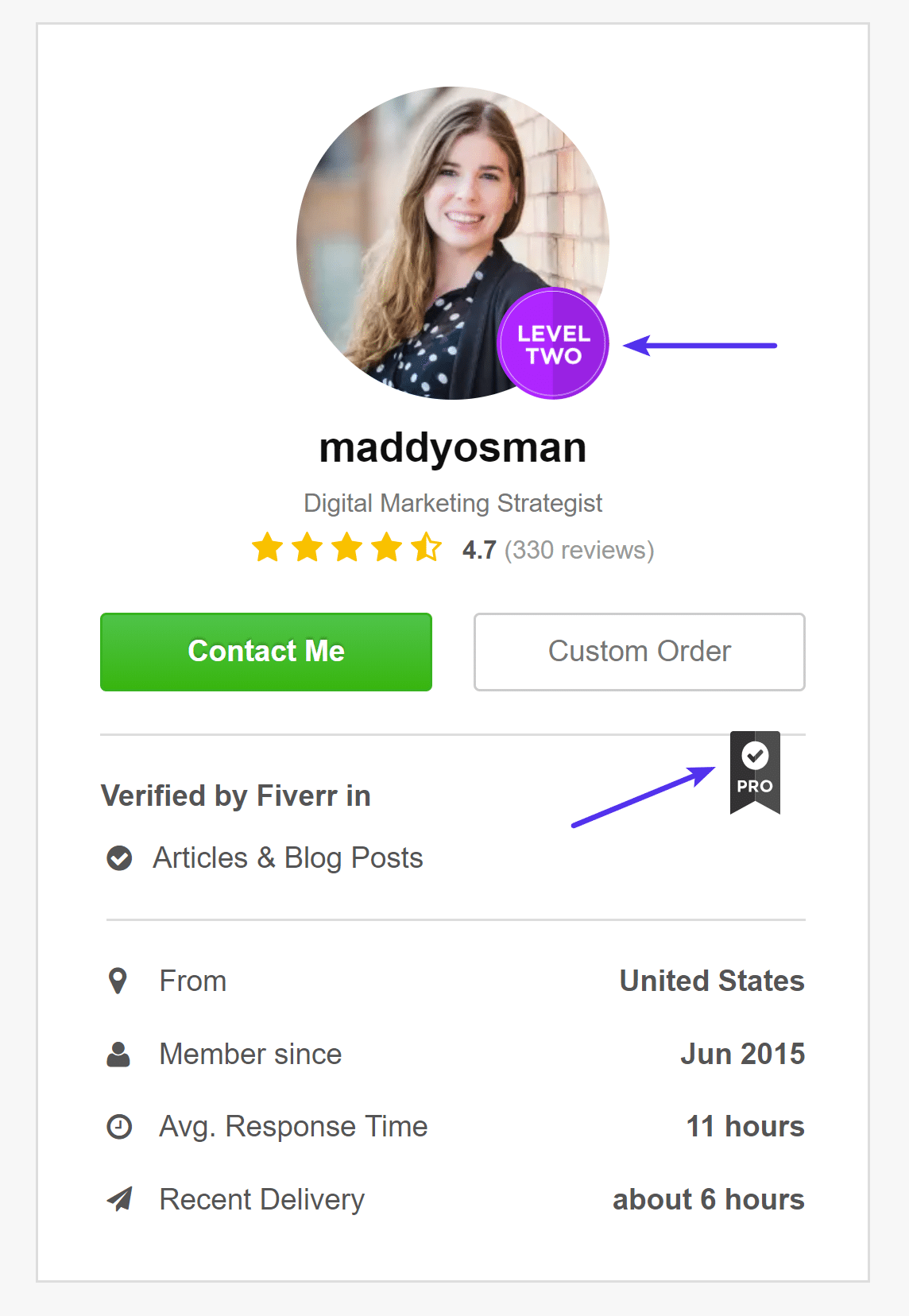The image size is (909, 1316).
Task: Click the location pin icon next to From
Action: click(118, 981)
